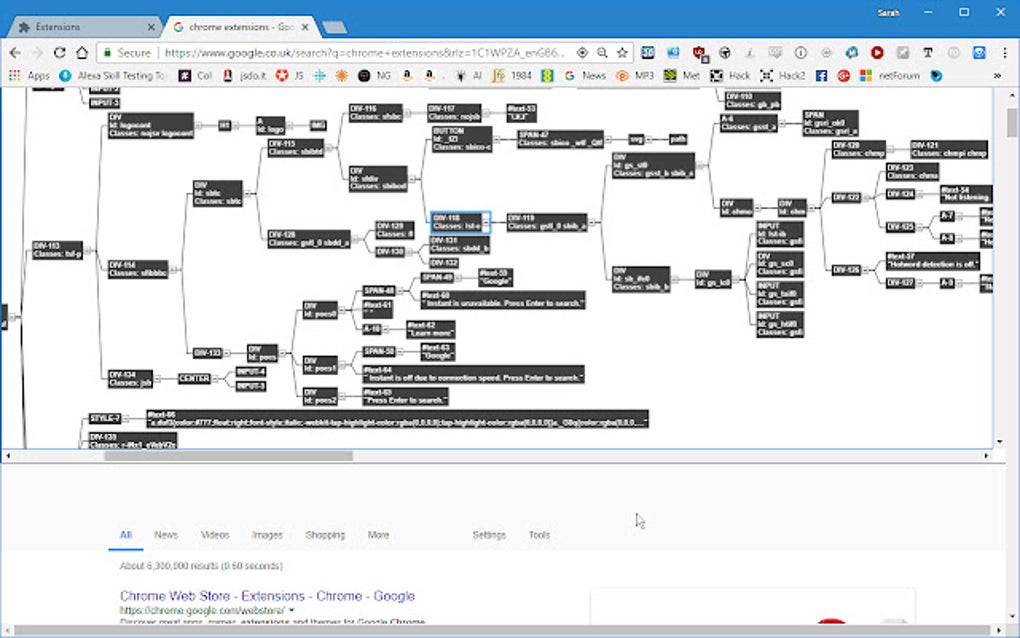
Task: Open Facebook from its bookmarks bar icon
Action: (821, 75)
